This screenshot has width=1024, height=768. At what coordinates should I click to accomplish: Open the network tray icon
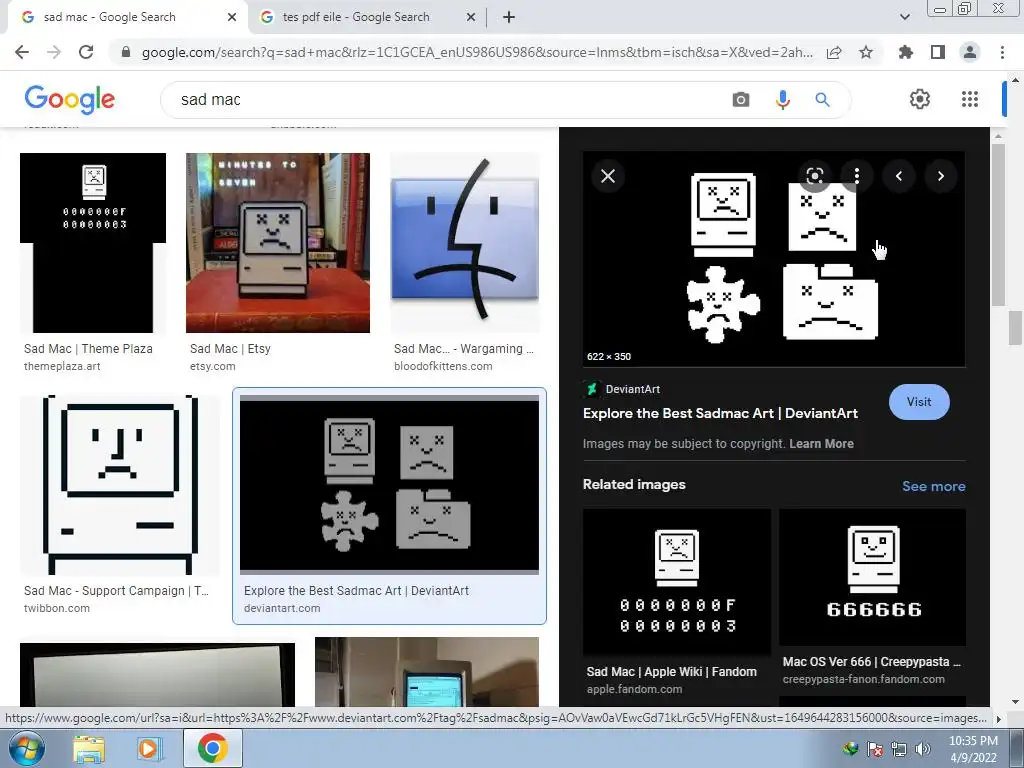pos(899,749)
